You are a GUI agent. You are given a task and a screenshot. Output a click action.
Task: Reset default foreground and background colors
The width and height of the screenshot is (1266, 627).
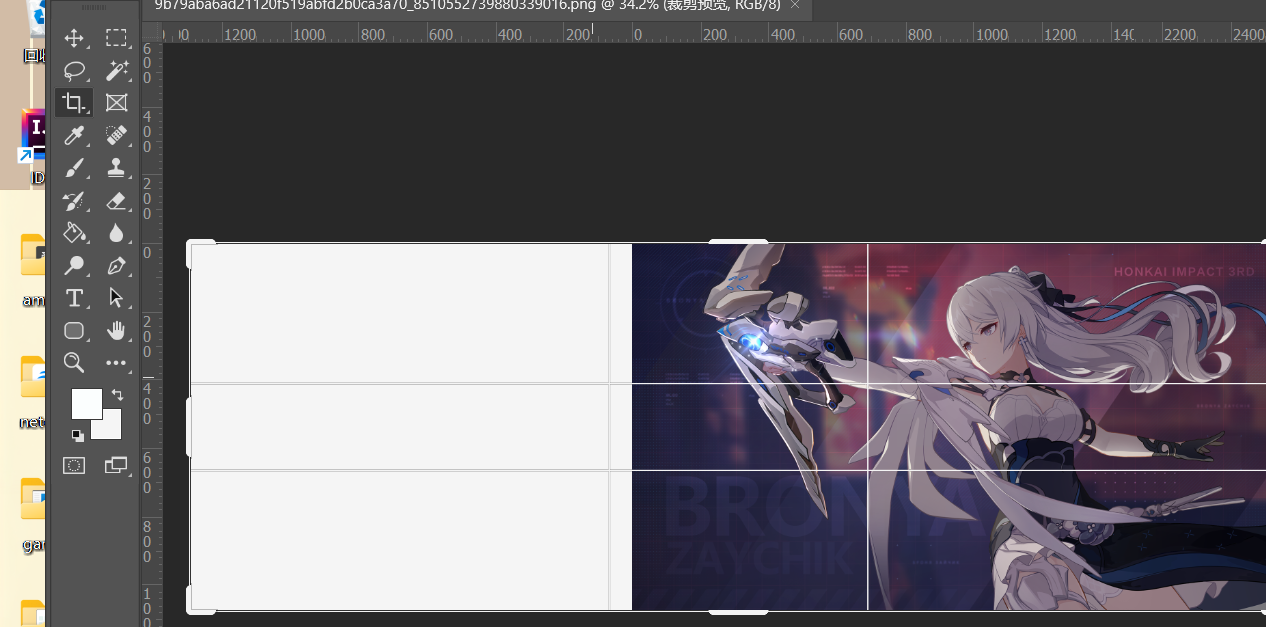77,435
